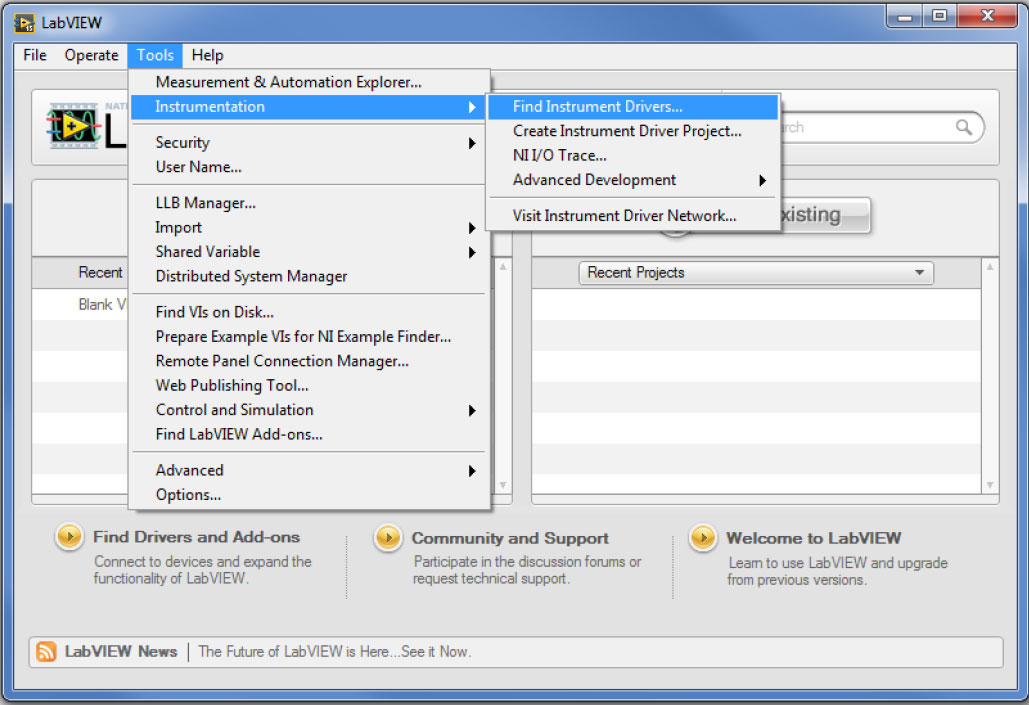The width and height of the screenshot is (1029, 705).
Task: Click the LabVIEW News headline link
Action: [334, 652]
